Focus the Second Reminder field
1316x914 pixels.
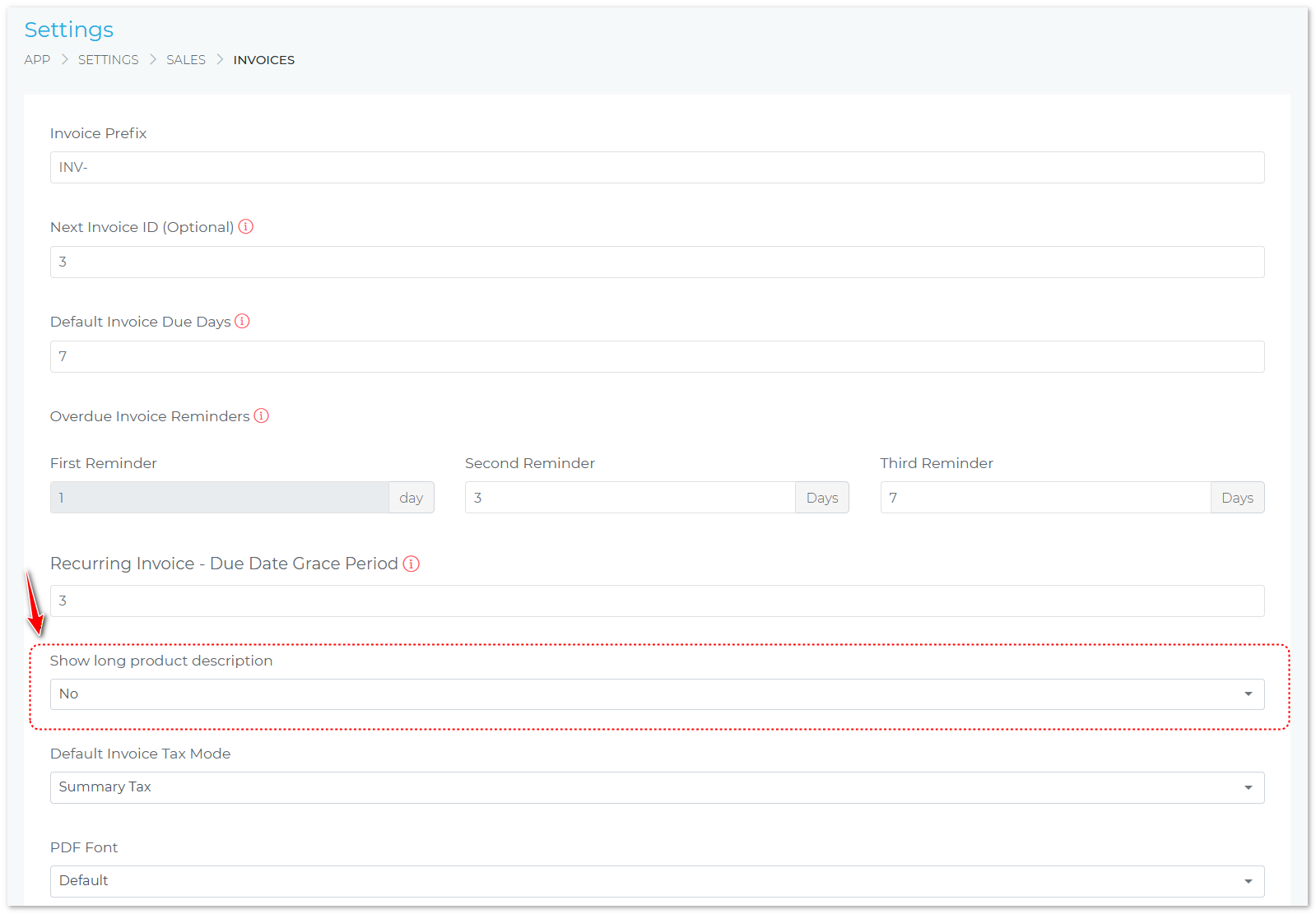coord(630,498)
